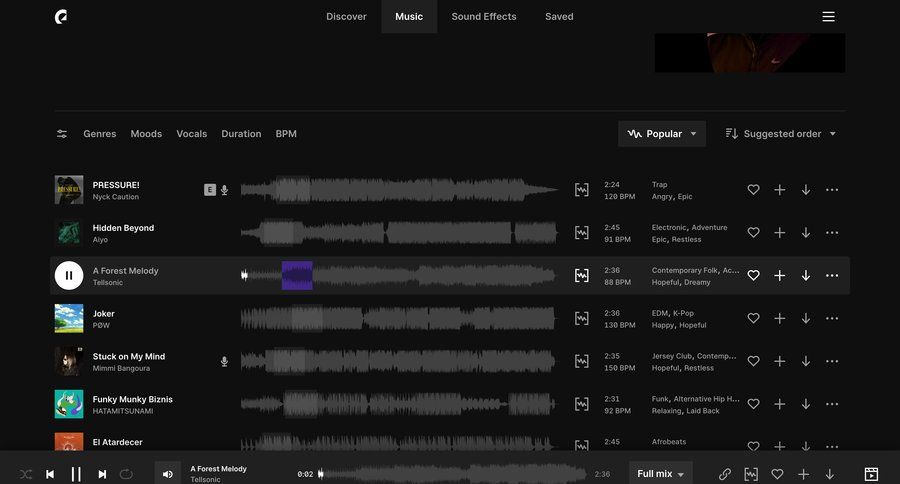Image resolution: width=900 pixels, height=484 pixels.
Task: Find similar tracks to Stuck on My Mind
Action: pyautogui.click(x=582, y=361)
